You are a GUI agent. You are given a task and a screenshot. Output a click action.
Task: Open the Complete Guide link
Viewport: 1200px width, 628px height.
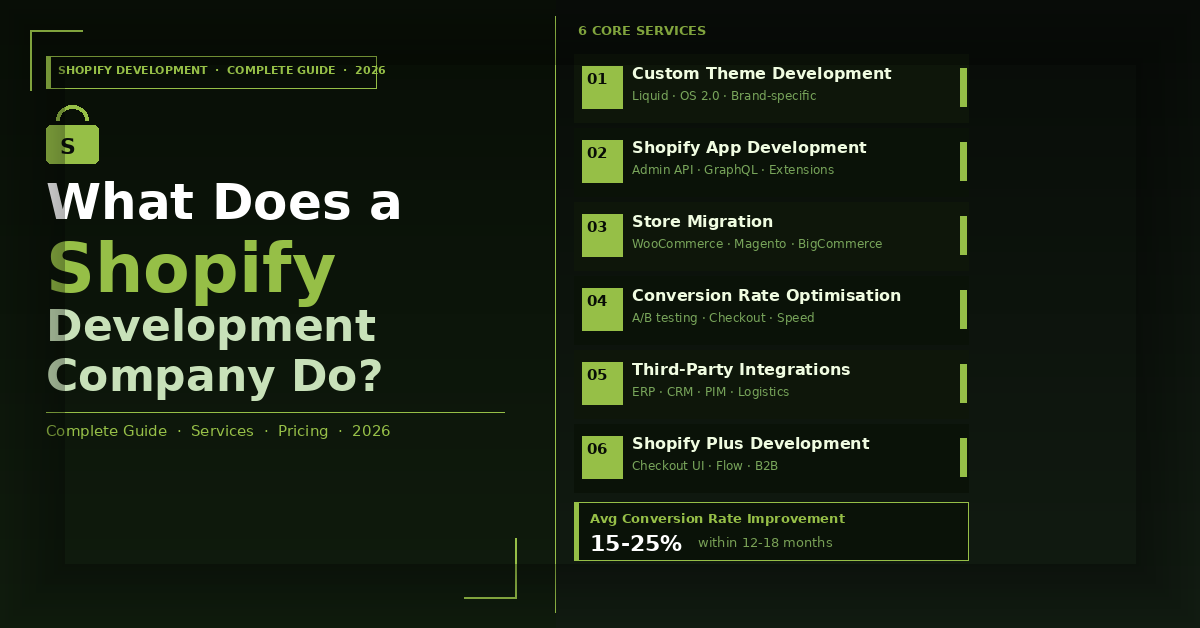click(x=106, y=431)
